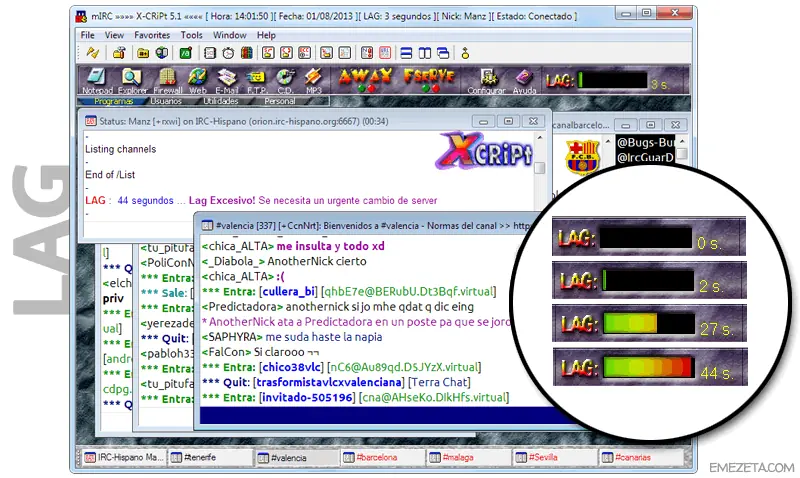The width and height of the screenshot is (800, 478).
Task: Click the Status window scroll up arrow
Action: coord(539,138)
